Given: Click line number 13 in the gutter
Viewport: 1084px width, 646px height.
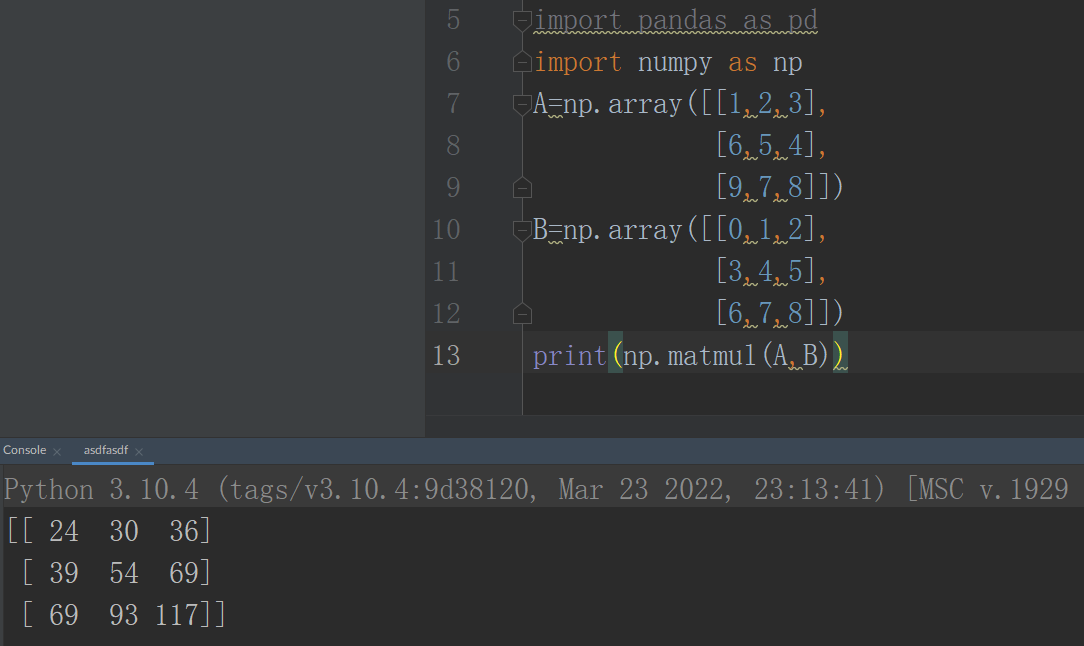Looking at the screenshot, I should pyautogui.click(x=446, y=355).
